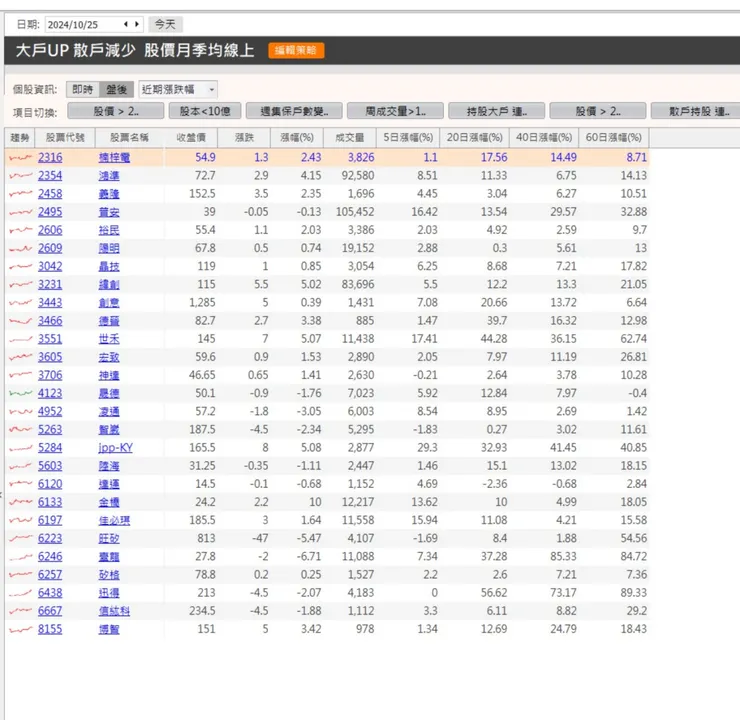This screenshot has height=720, width=740.
Task: Advance the date with right arrow
Action: click(137, 24)
